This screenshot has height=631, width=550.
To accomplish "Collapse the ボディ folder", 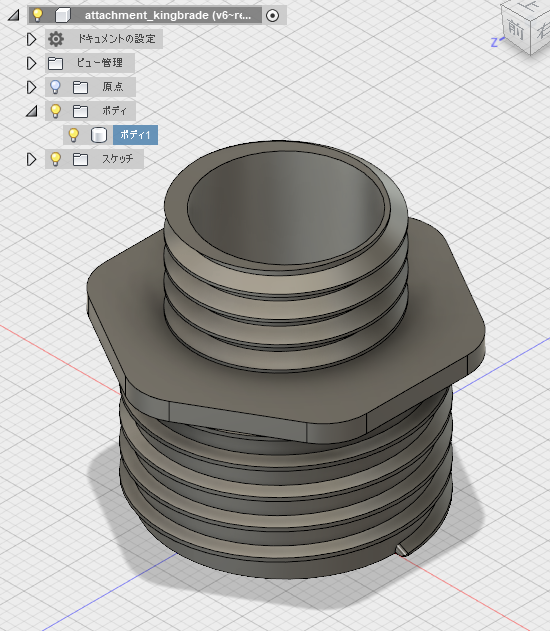I will coord(31,111).
